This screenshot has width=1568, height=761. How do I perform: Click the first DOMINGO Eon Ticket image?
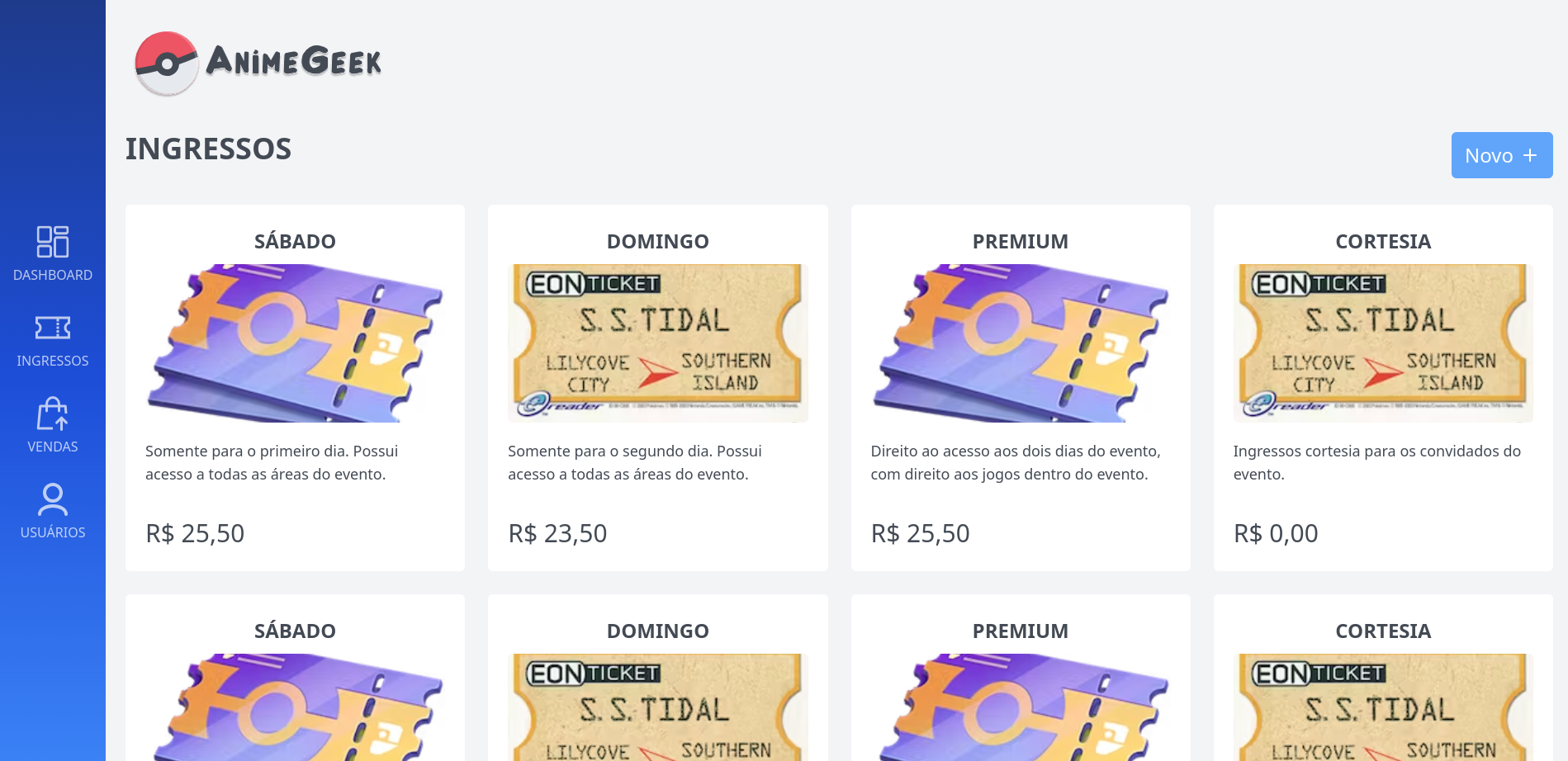(657, 343)
